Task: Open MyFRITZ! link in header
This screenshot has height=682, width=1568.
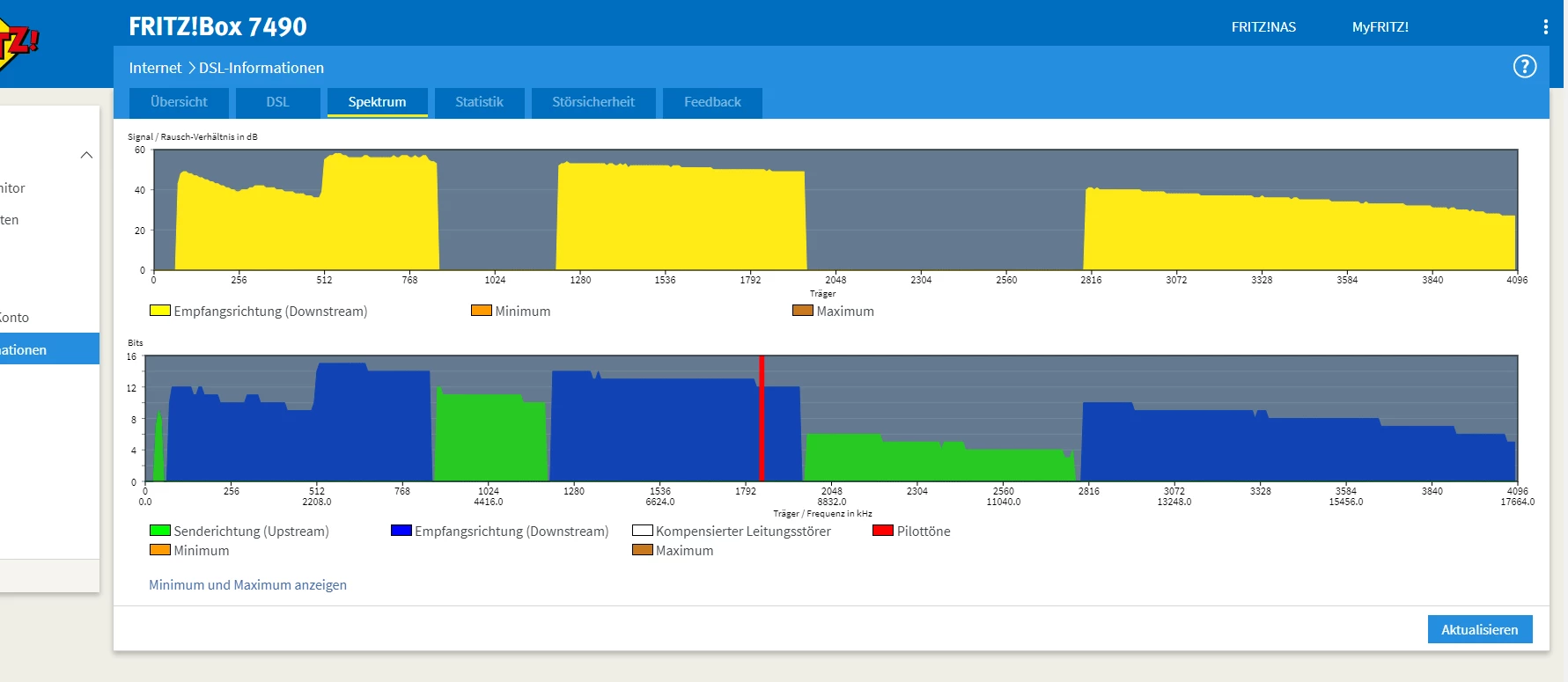Action: pos(1380,27)
